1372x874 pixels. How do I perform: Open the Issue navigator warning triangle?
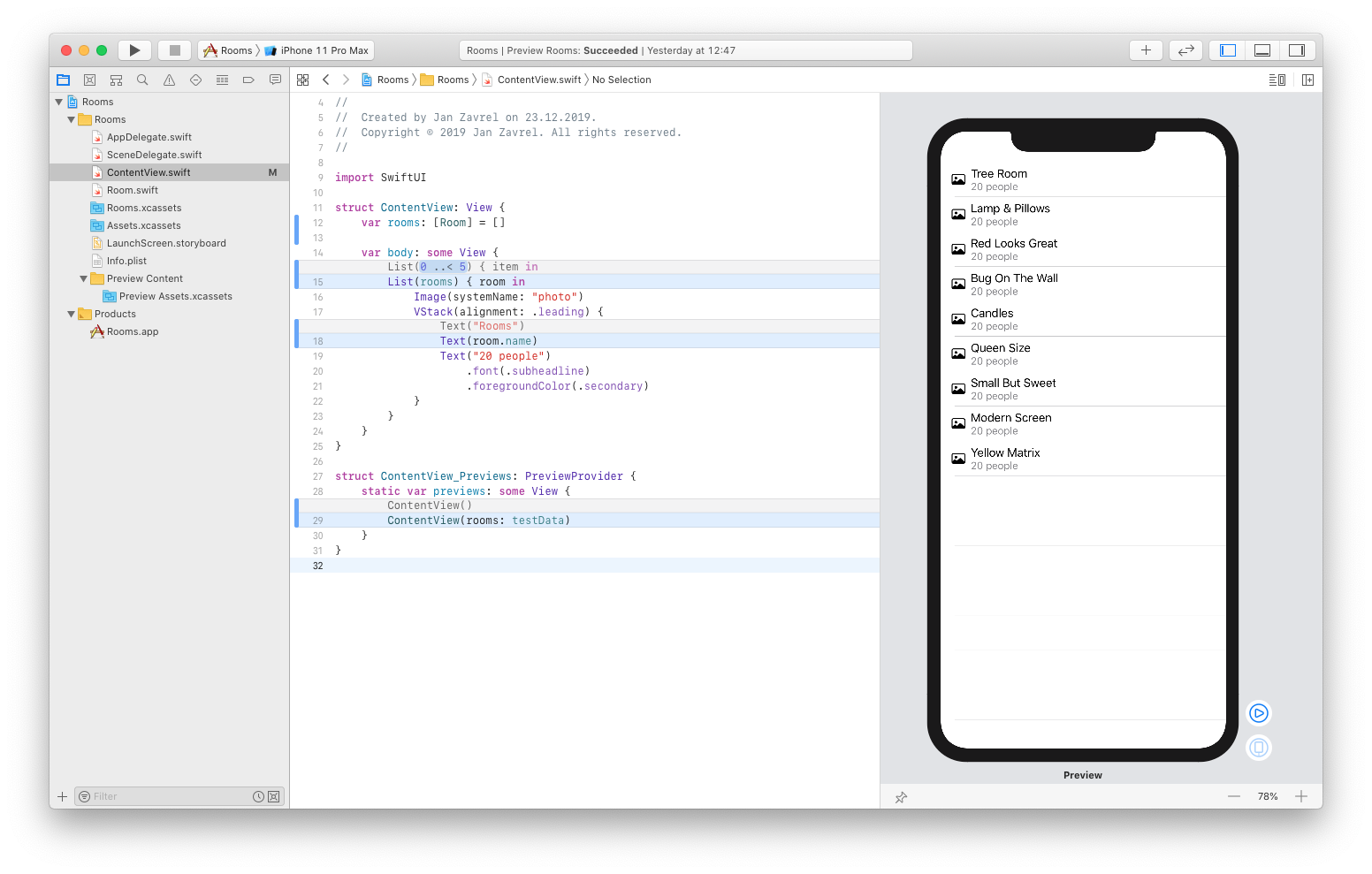pyautogui.click(x=169, y=80)
